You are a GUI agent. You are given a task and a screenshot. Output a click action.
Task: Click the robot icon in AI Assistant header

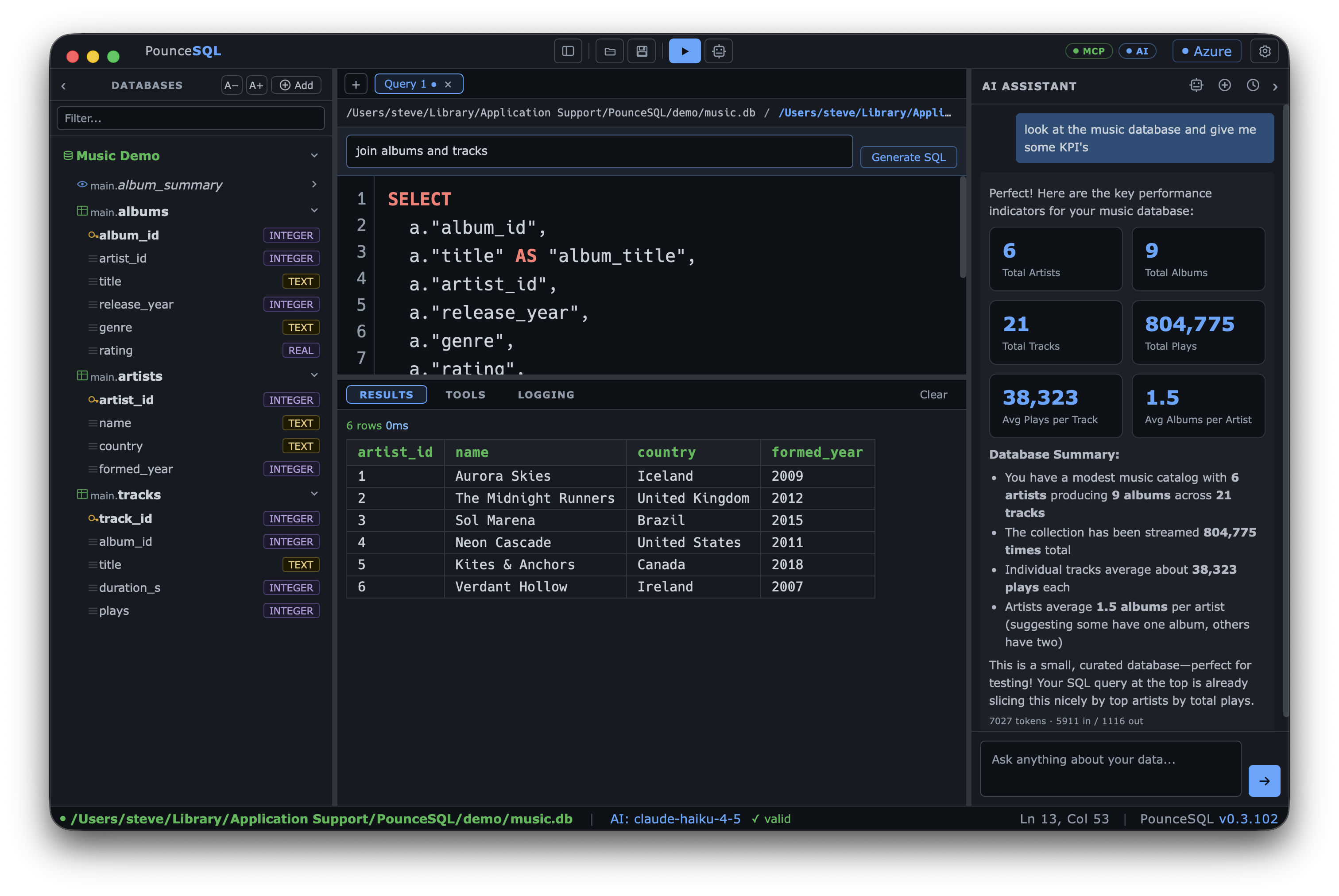1196,86
